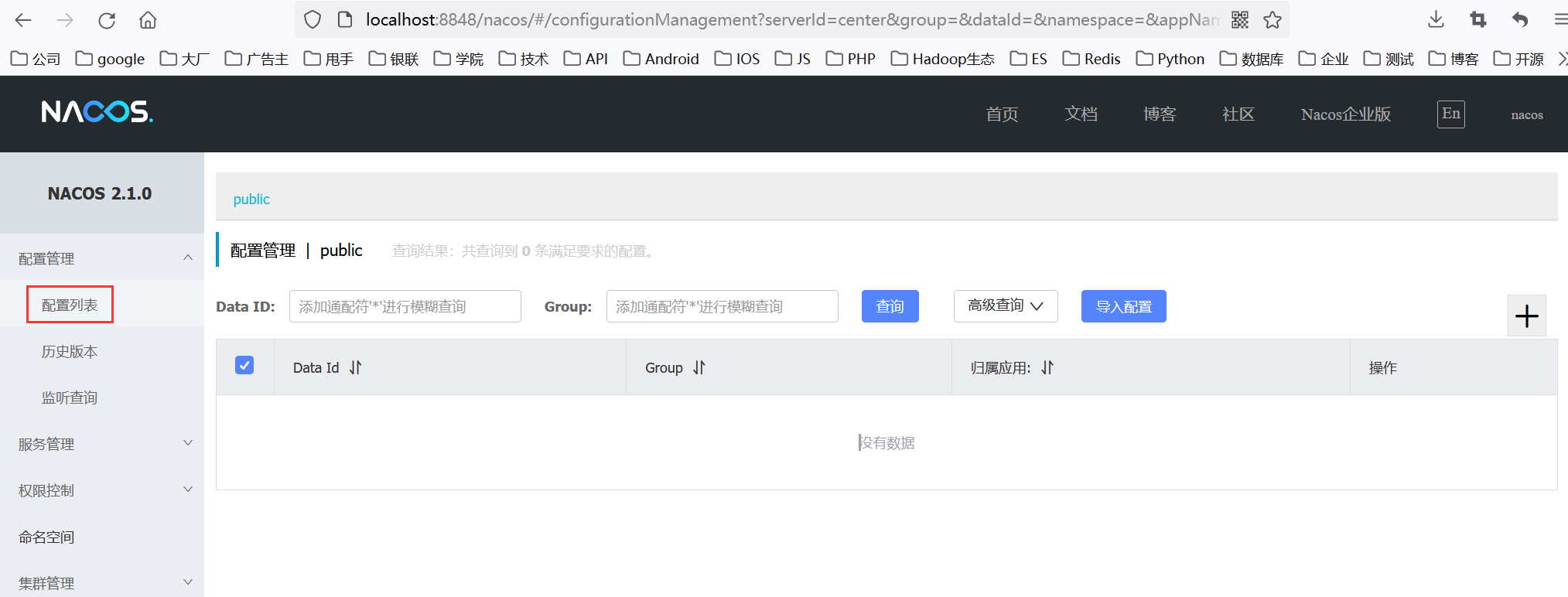1568x597 pixels.
Task: Open 监听查询 in the sidebar
Action: point(70,397)
